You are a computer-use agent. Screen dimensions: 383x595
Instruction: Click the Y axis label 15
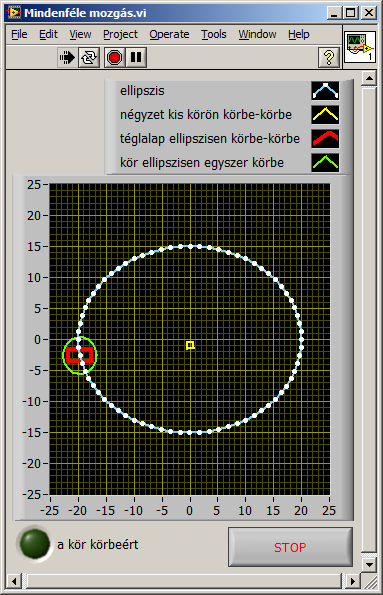pos(33,247)
